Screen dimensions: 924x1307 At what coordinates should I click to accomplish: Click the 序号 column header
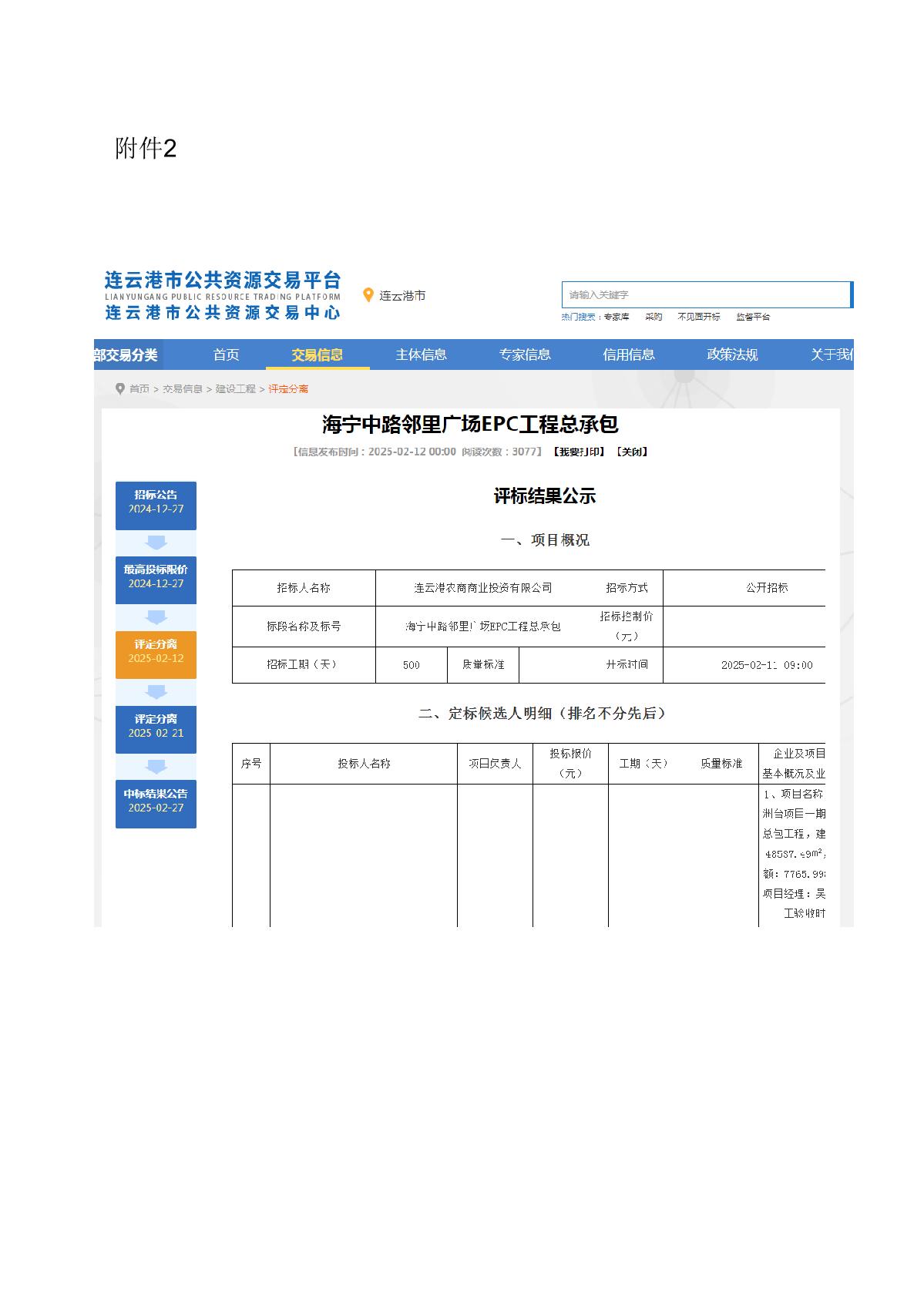click(251, 764)
